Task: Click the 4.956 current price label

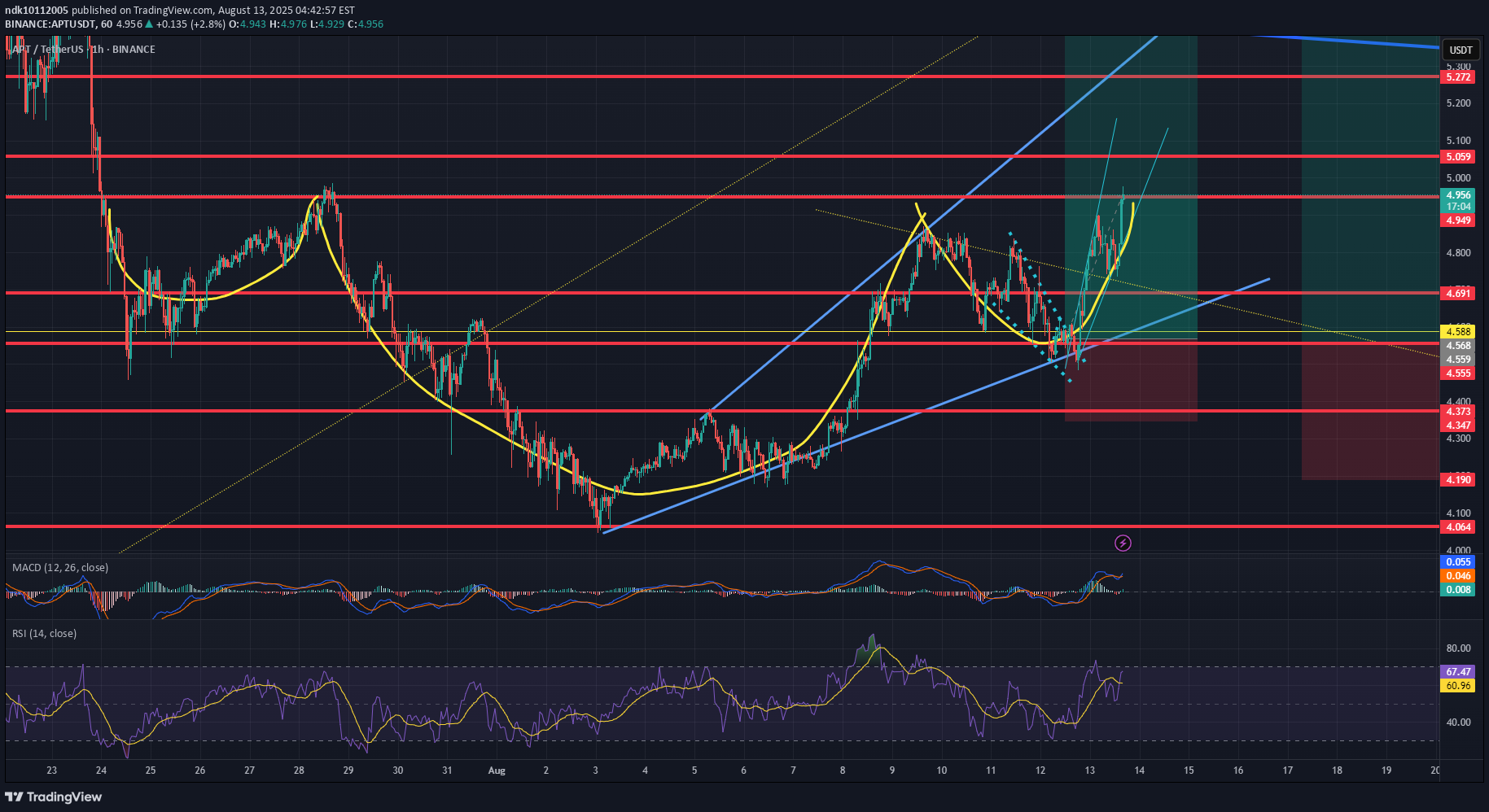Action: [x=1457, y=195]
